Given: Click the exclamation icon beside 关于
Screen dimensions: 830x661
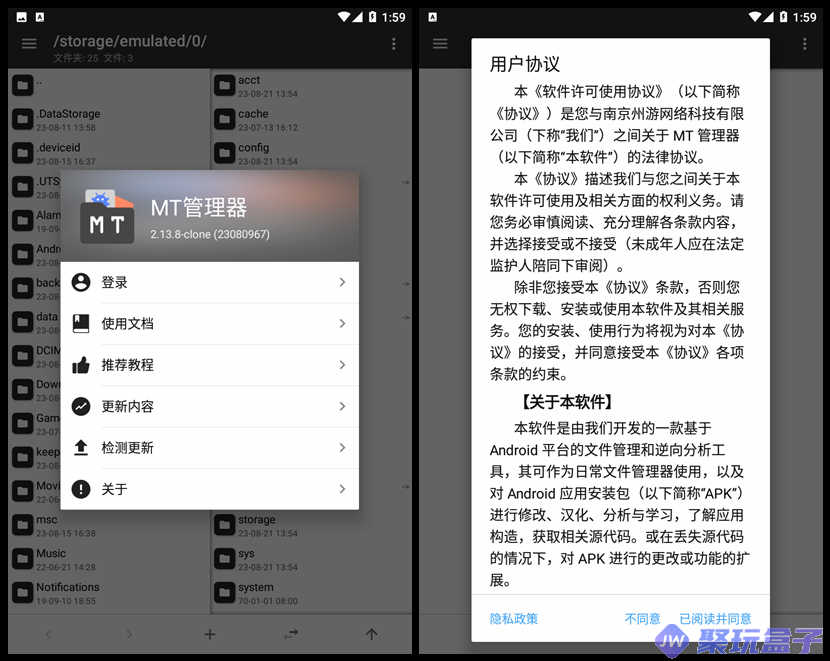Looking at the screenshot, I should point(81,488).
